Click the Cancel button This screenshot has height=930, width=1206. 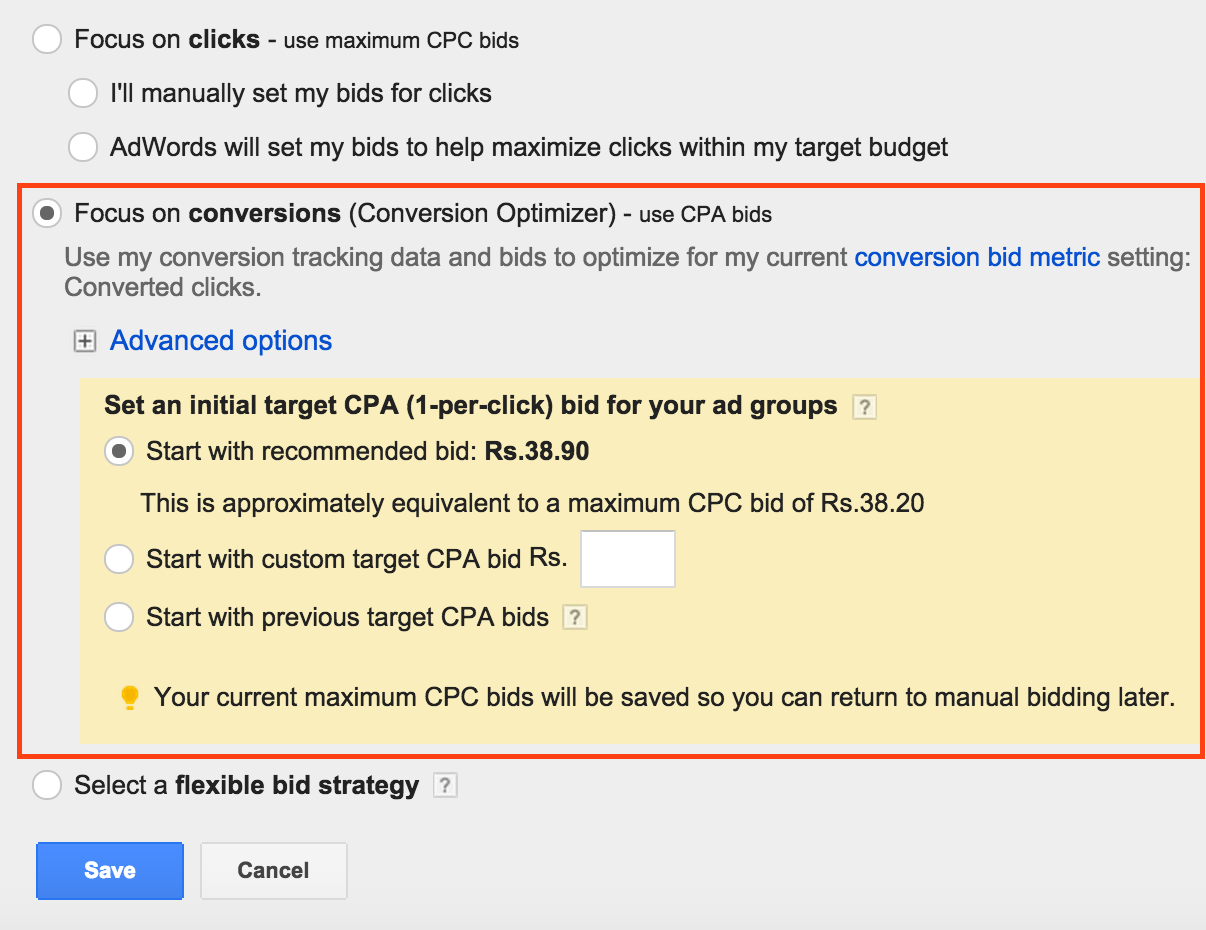click(273, 870)
